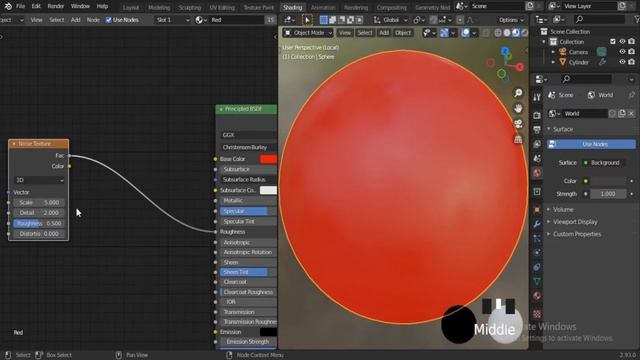Open the Particles properties tab

coord(537,238)
